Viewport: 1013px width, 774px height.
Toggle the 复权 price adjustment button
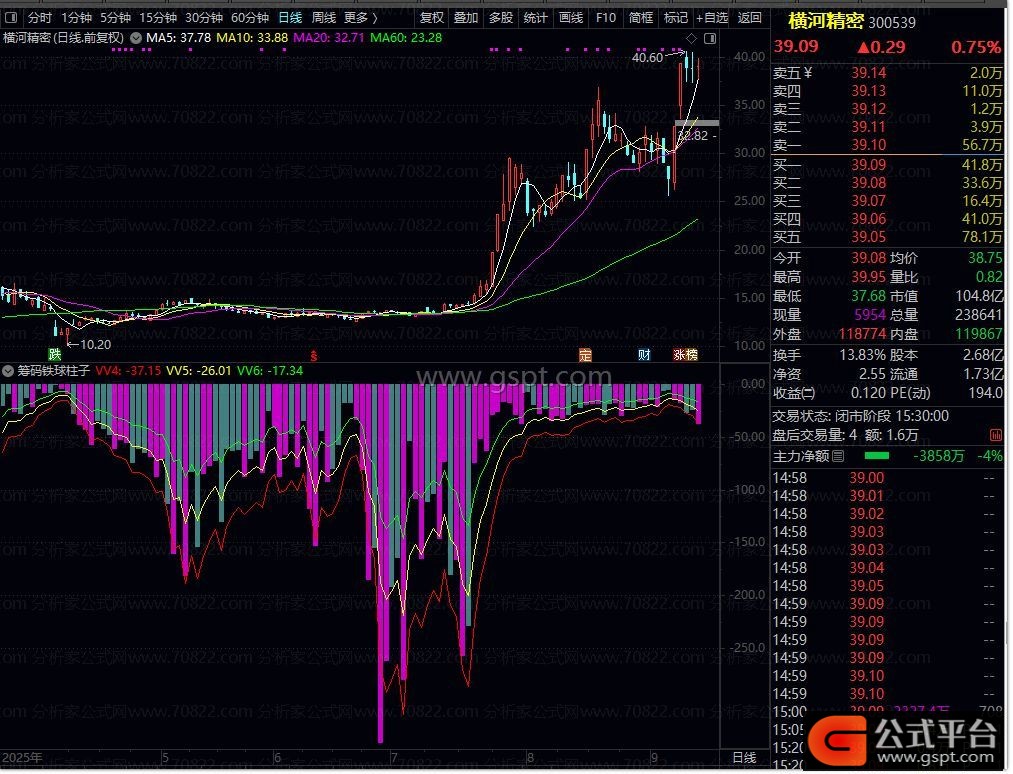(432, 18)
